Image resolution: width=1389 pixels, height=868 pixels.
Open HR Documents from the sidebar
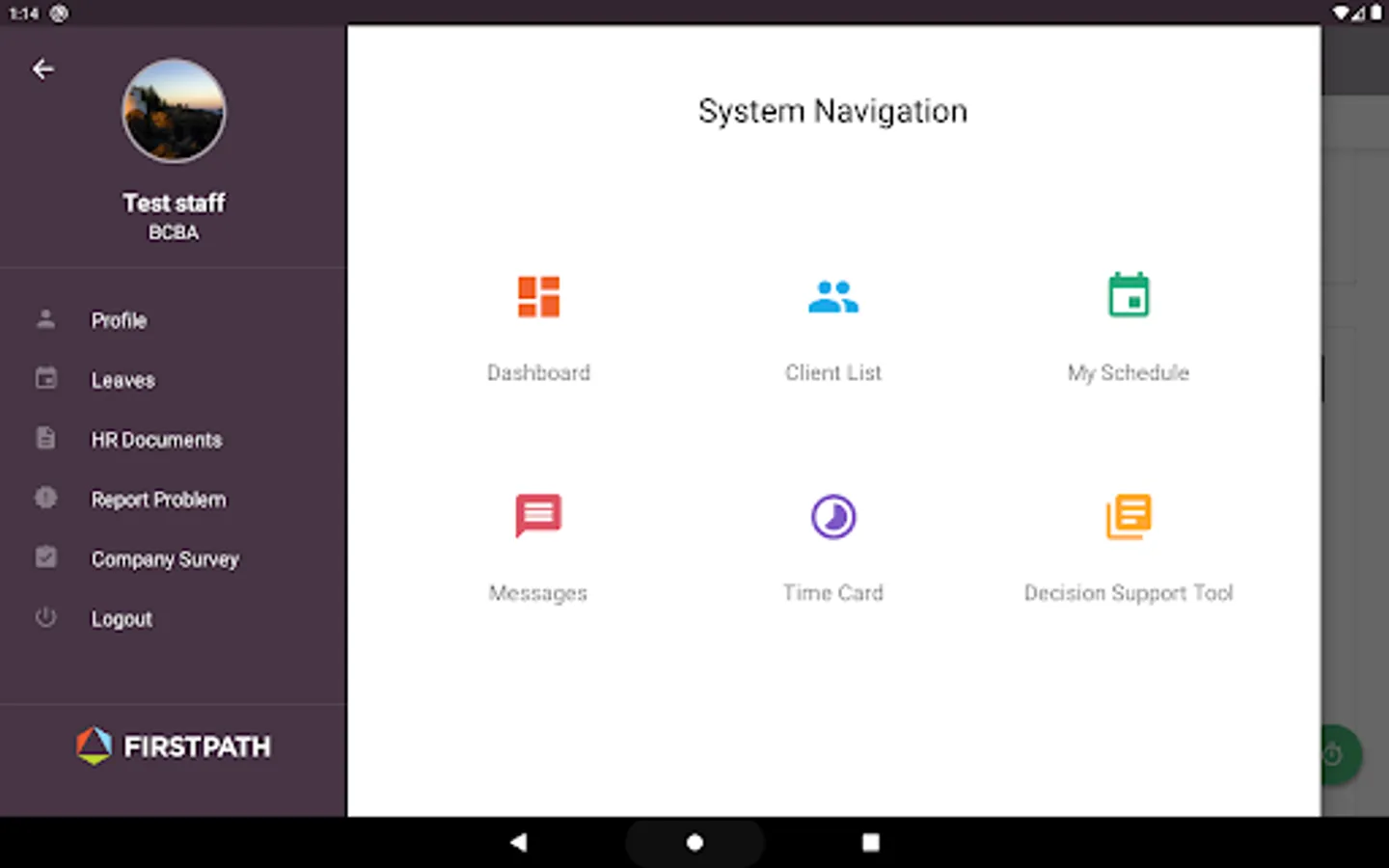click(156, 440)
